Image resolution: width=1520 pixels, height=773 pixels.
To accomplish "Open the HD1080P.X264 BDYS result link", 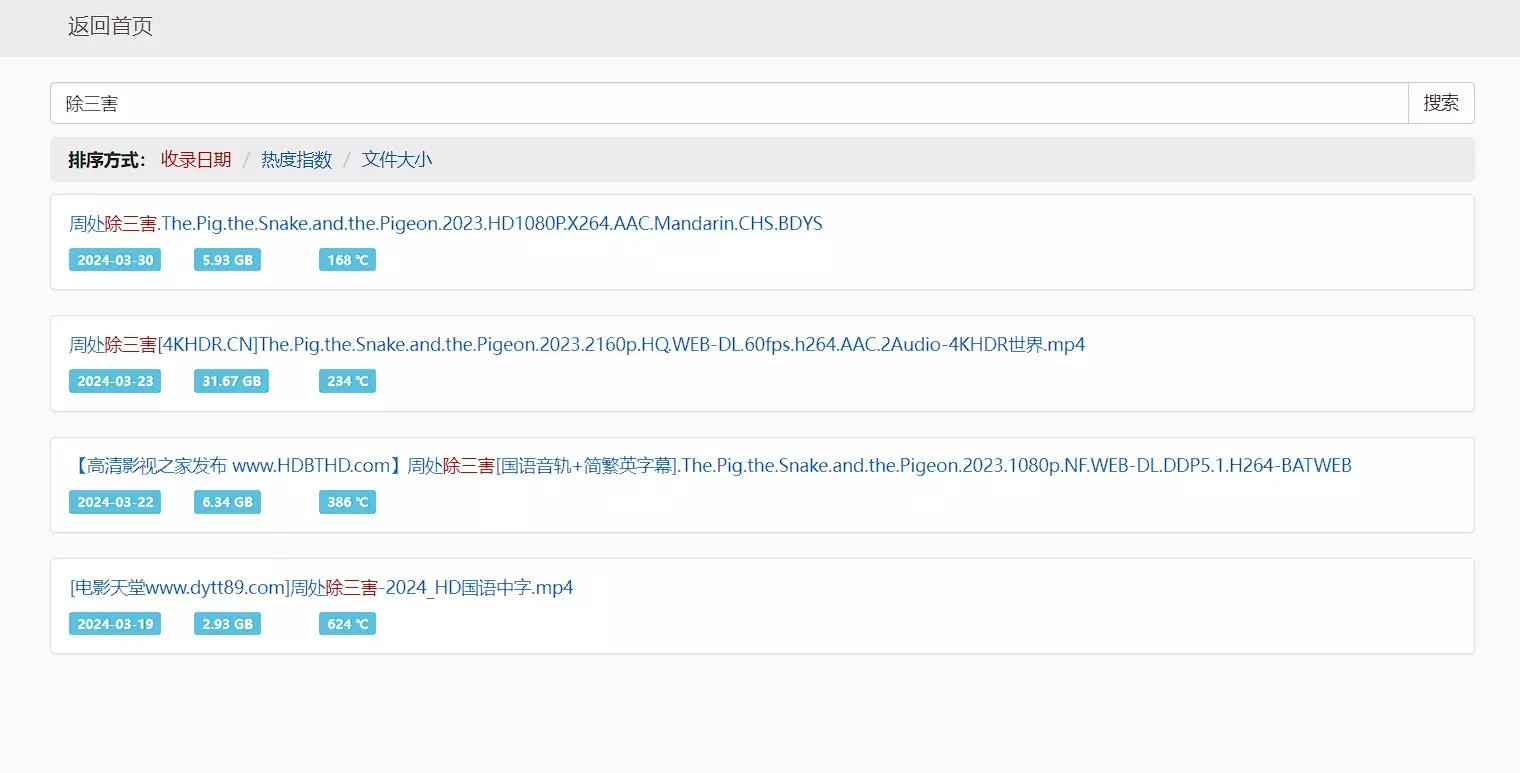I will (x=445, y=224).
